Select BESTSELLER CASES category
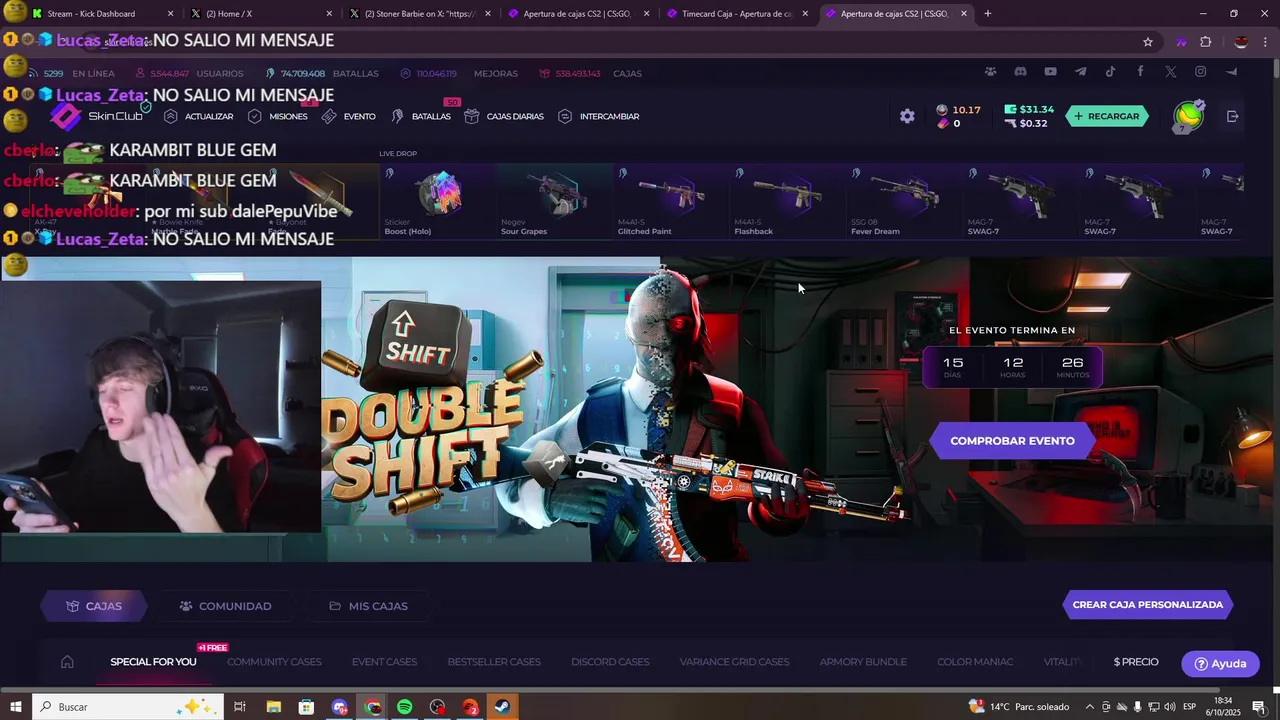The height and width of the screenshot is (720, 1280). tap(494, 662)
